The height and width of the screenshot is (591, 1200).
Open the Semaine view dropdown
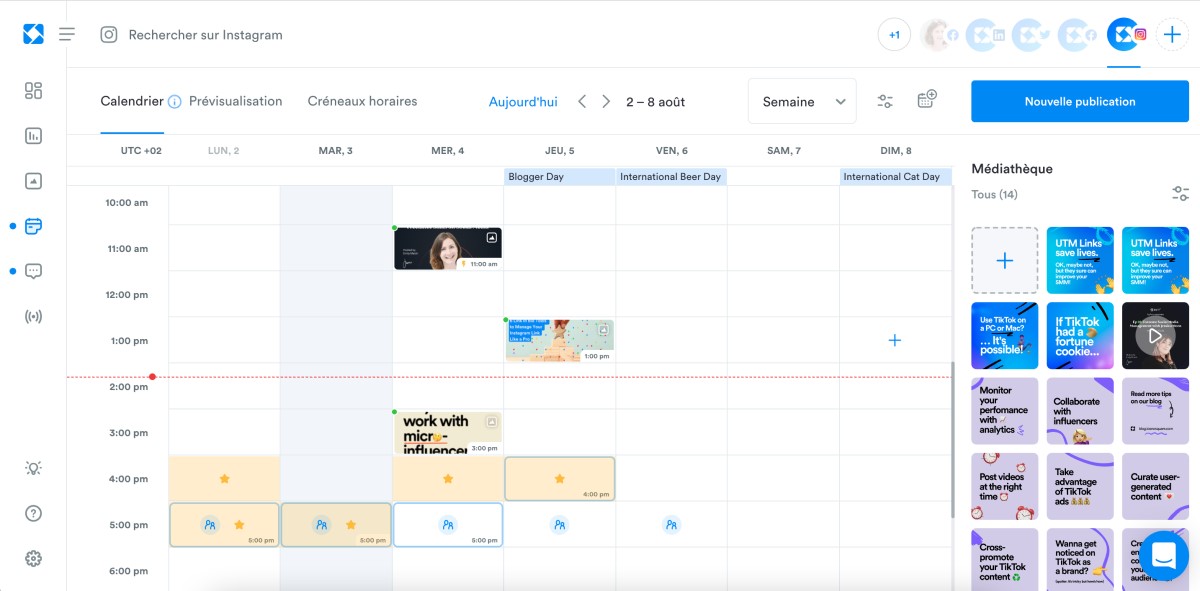coord(802,100)
